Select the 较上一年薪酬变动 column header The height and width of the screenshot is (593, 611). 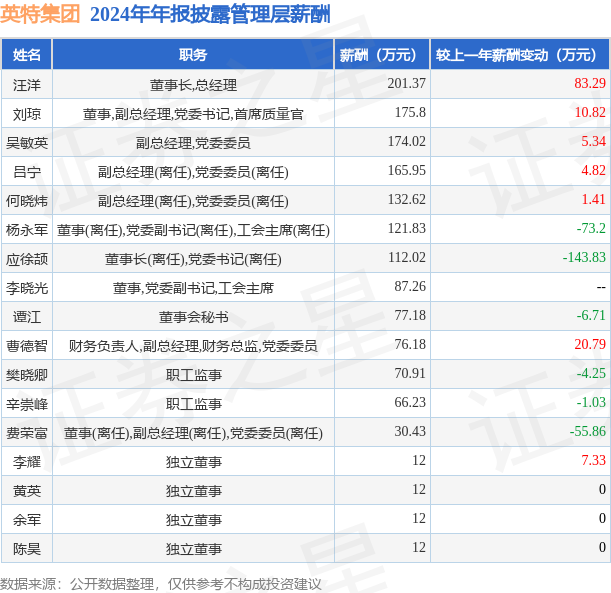520,55
